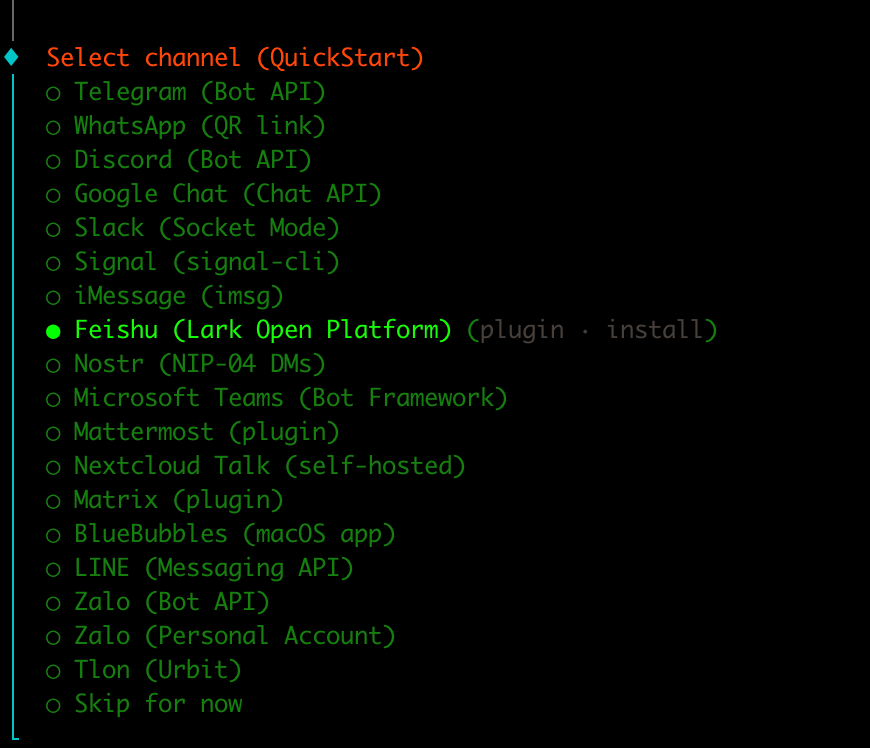
Task: Select the Signal (signal-cli) entry
Action: (206, 262)
